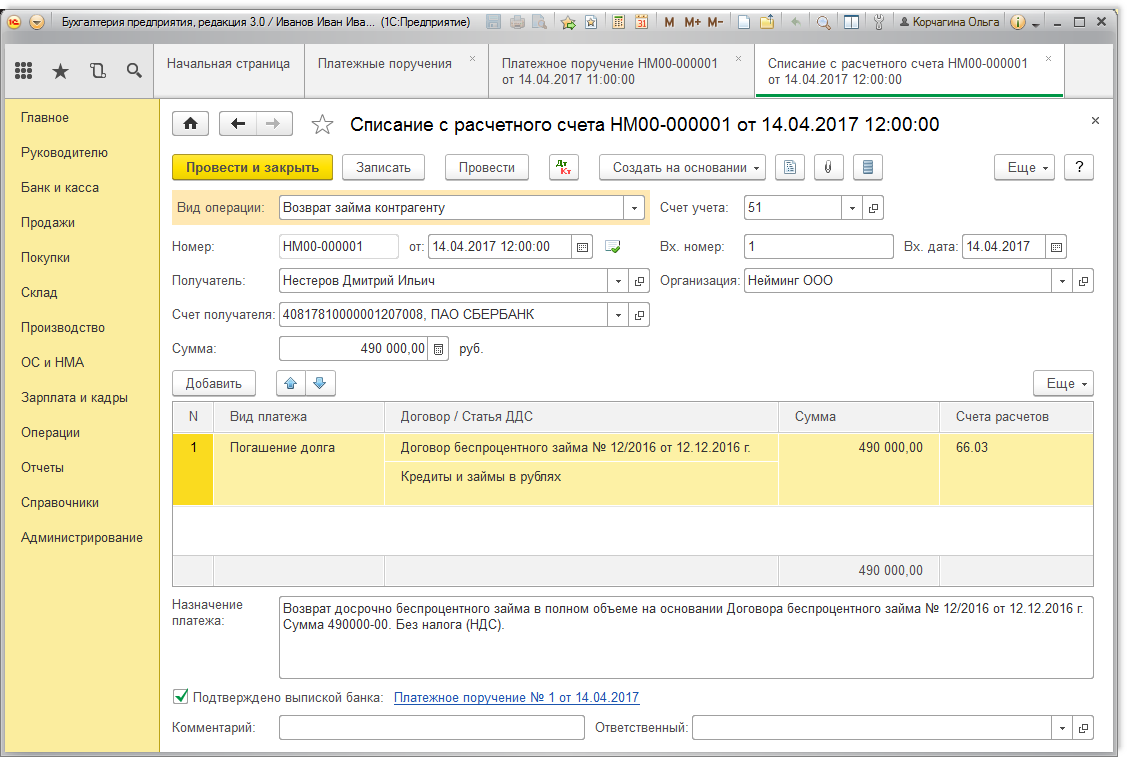Go to home page via house button
The image size is (1127, 757).
point(190,124)
